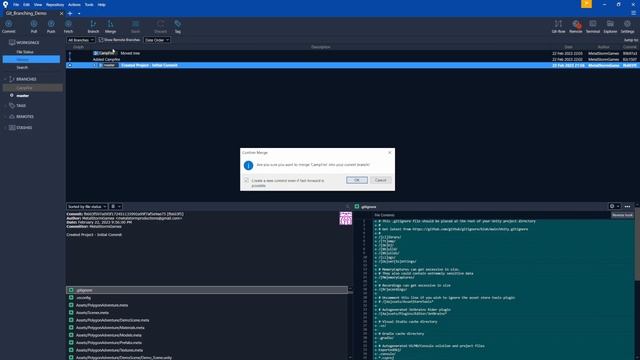Open the Tools menu
Viewport: 640px width, 360px height.
point(89,5)
